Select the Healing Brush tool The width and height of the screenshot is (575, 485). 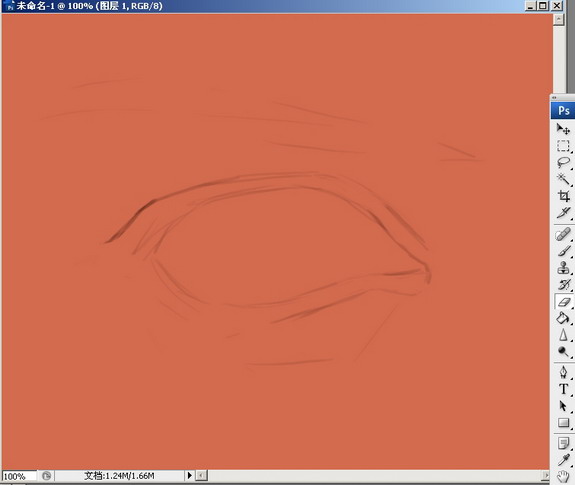tap(563, 234)
